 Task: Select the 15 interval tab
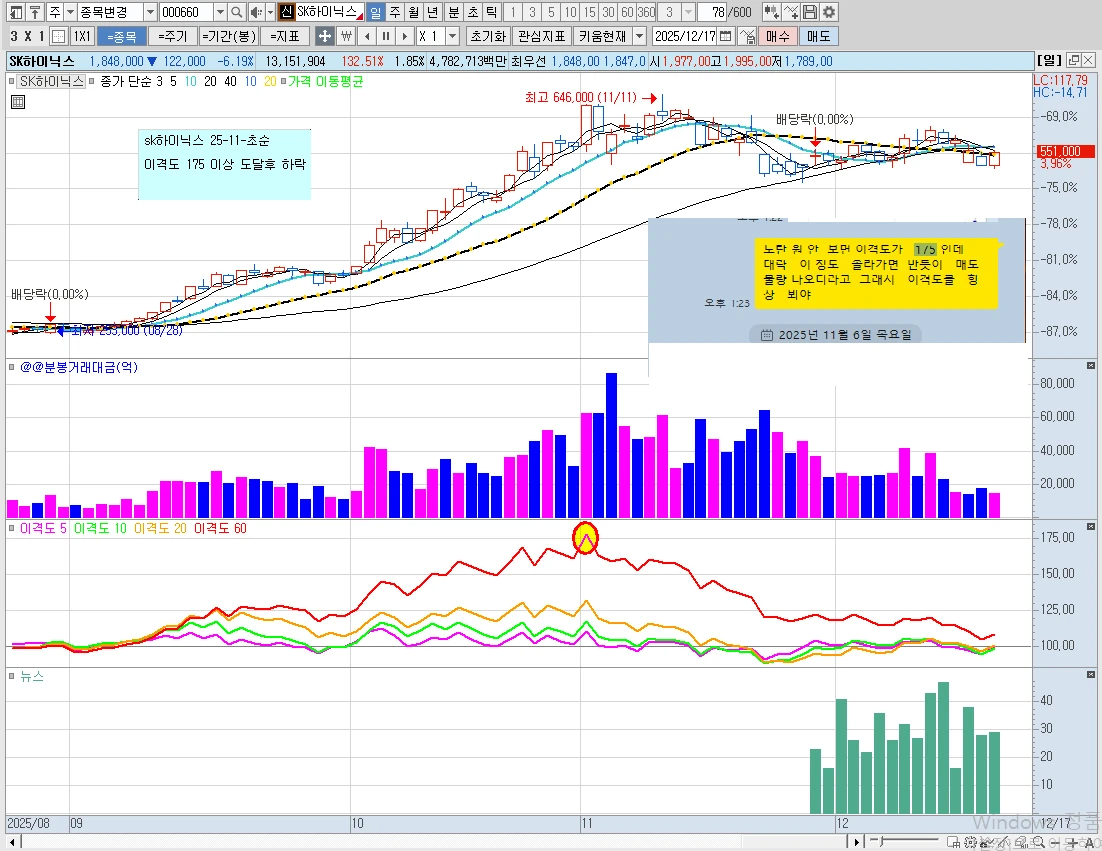590,12
